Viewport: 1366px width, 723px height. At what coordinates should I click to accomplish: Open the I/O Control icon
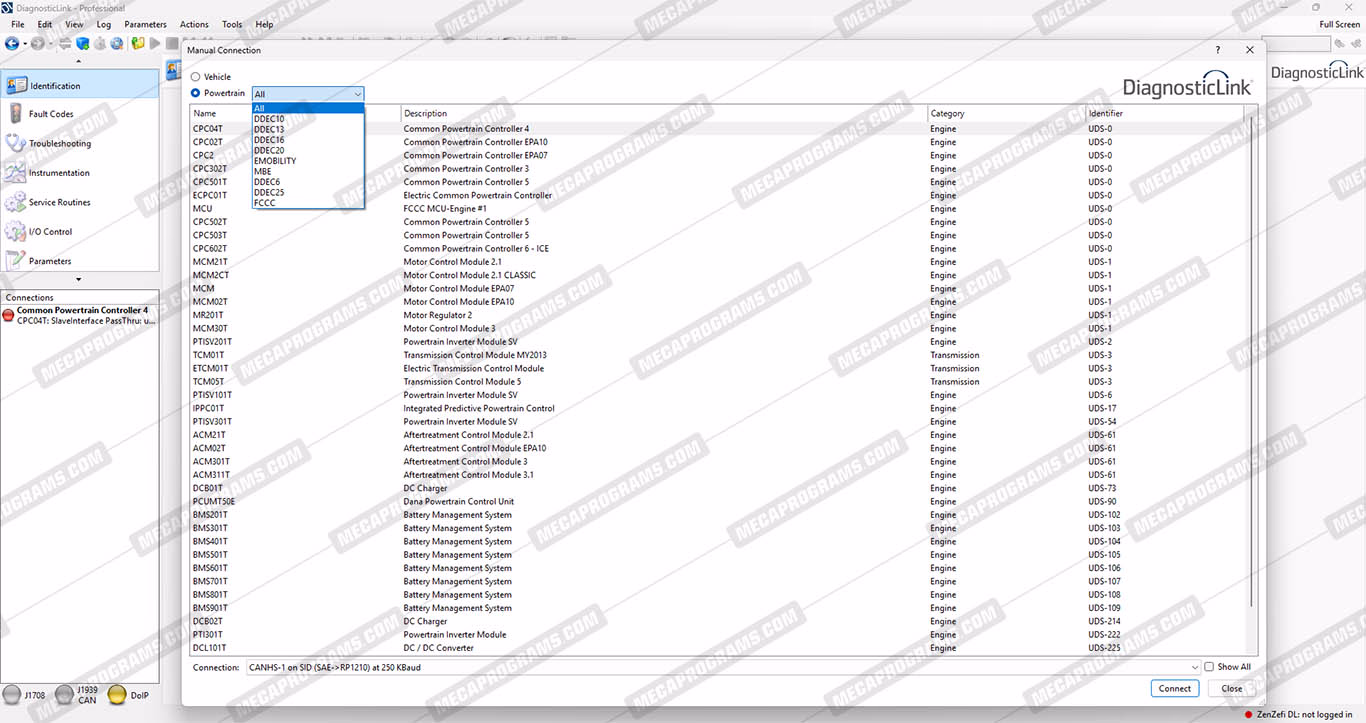[15, 231]
